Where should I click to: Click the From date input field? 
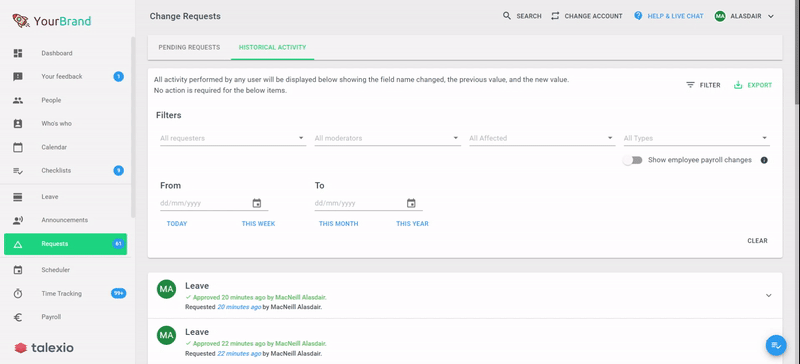[x=205, y=203]
